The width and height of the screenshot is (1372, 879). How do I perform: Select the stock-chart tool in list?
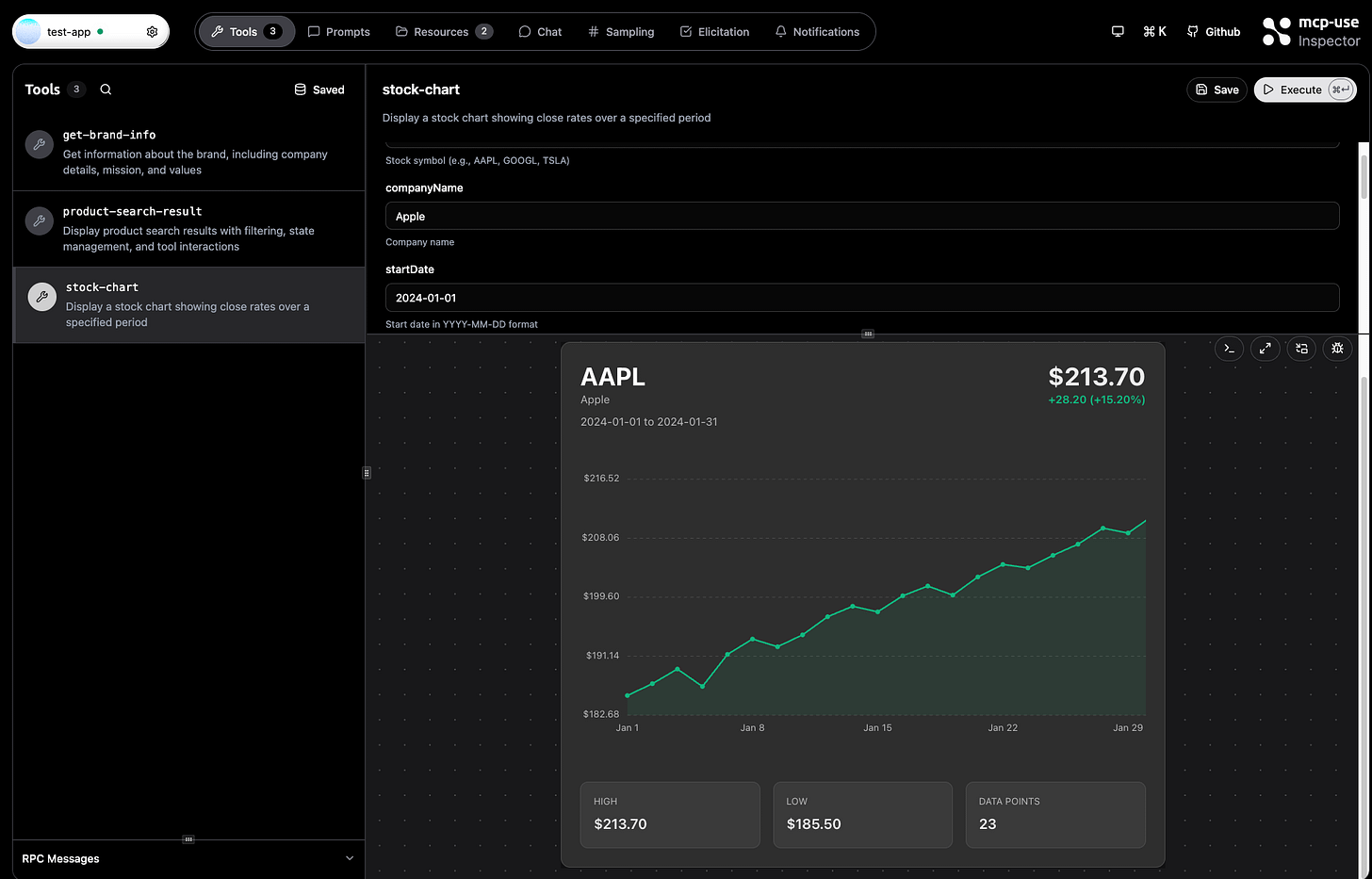(x=188, y=305)
